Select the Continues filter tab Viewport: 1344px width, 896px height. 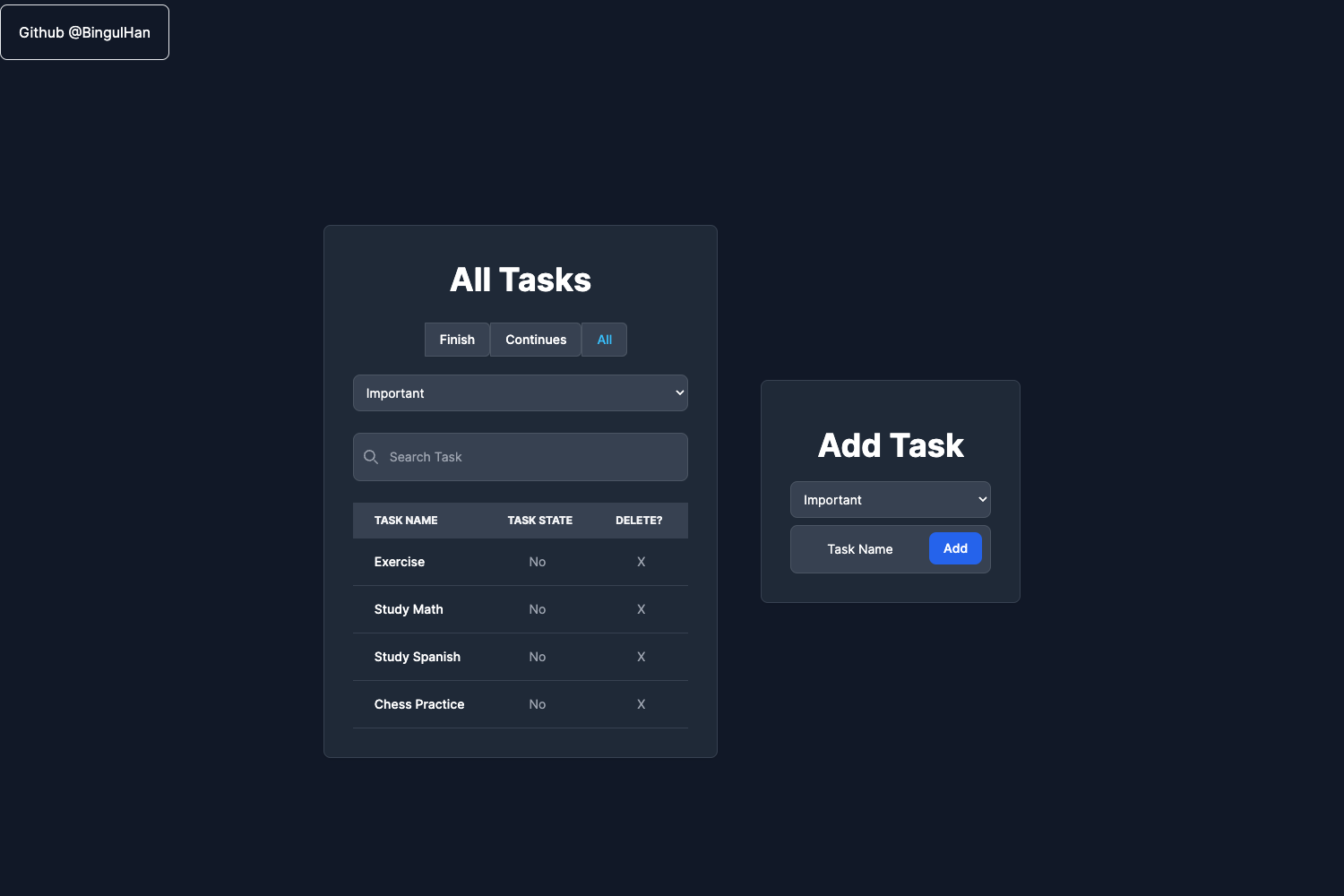pos(535,340)
